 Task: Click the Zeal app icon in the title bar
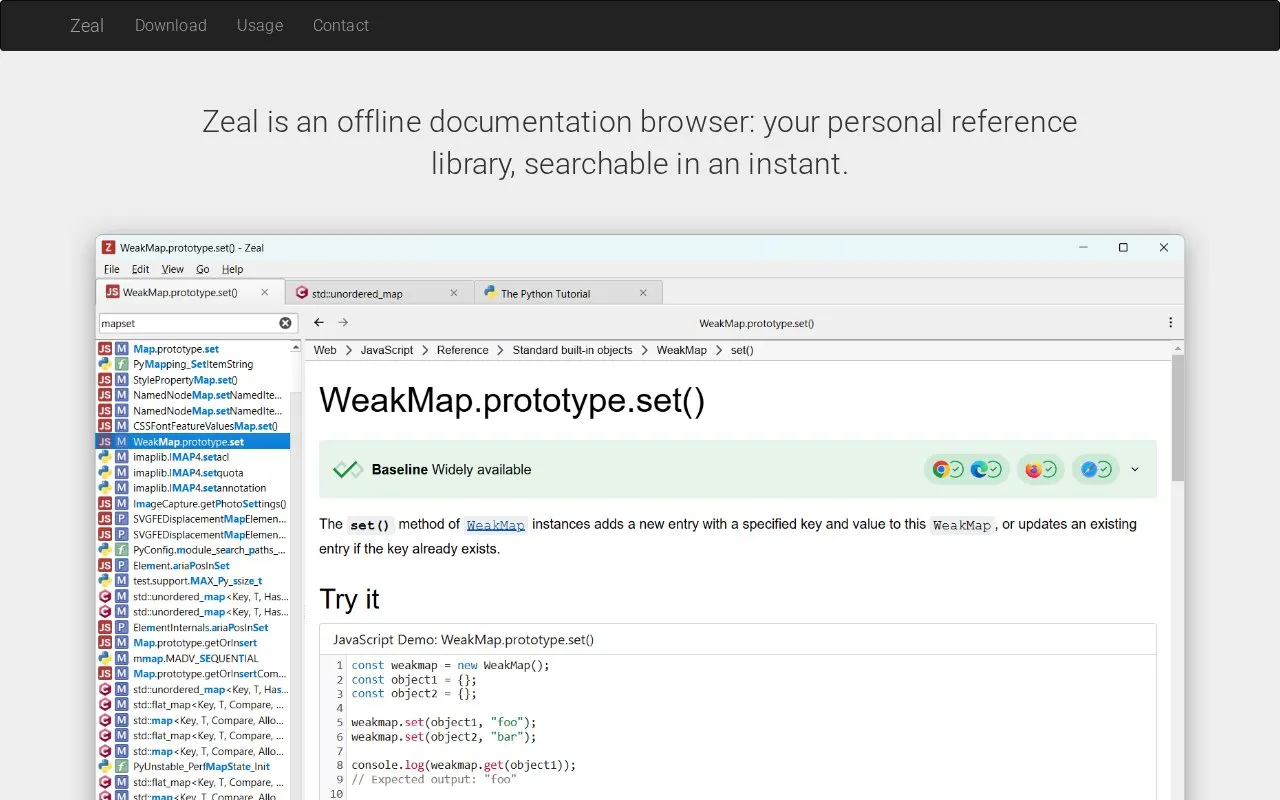click(108, 247)
